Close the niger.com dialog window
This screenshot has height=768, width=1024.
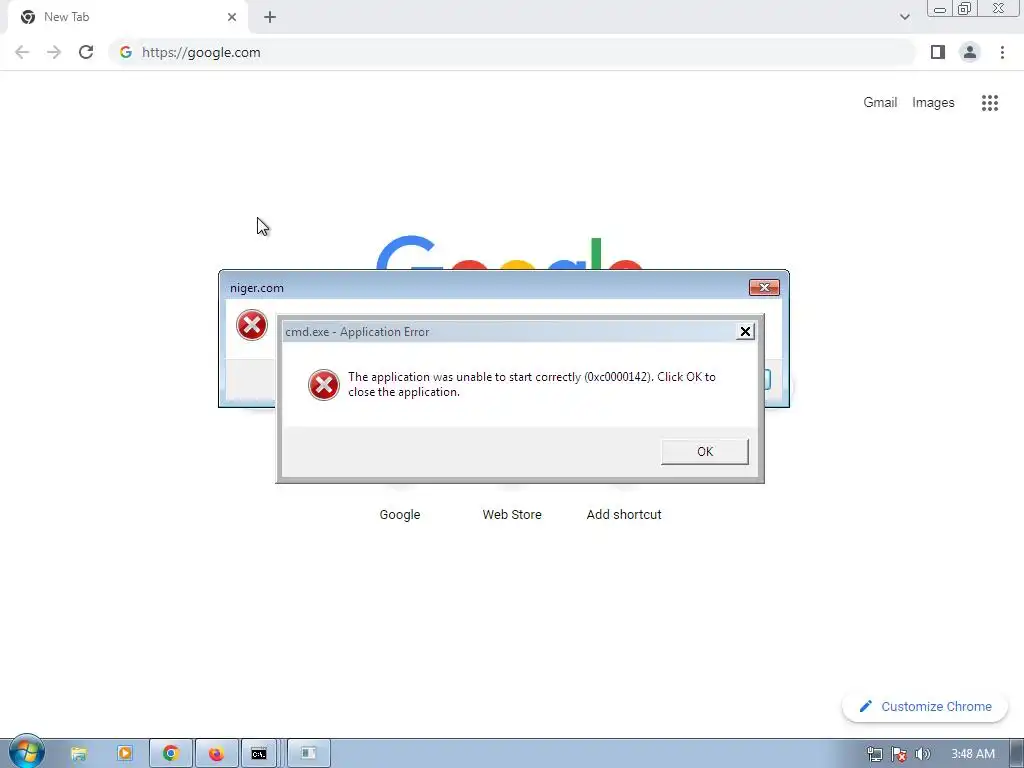[x=764, y=287]
